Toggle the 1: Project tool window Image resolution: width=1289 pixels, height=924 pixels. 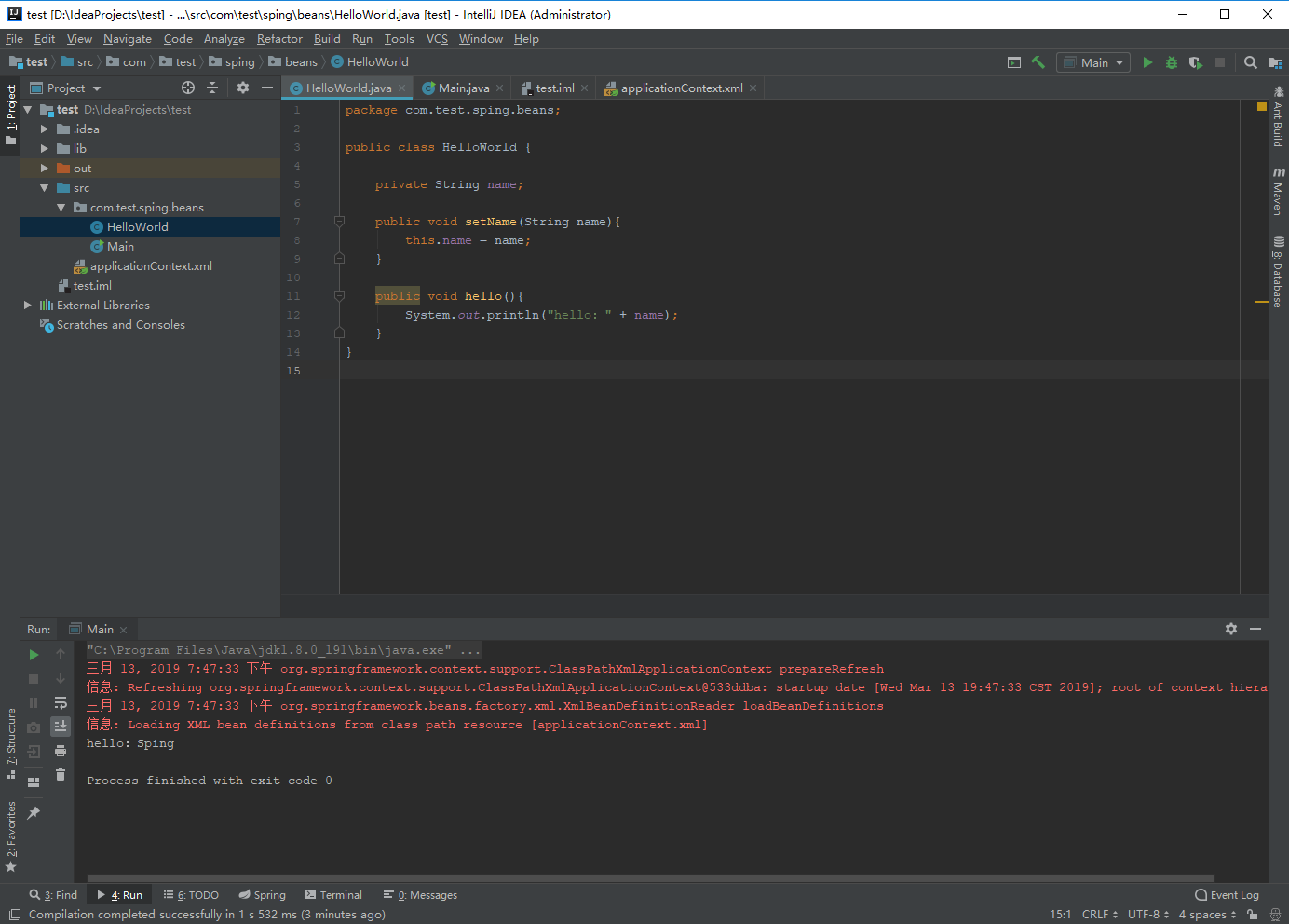pyautogui.click(x=10, y=115)
